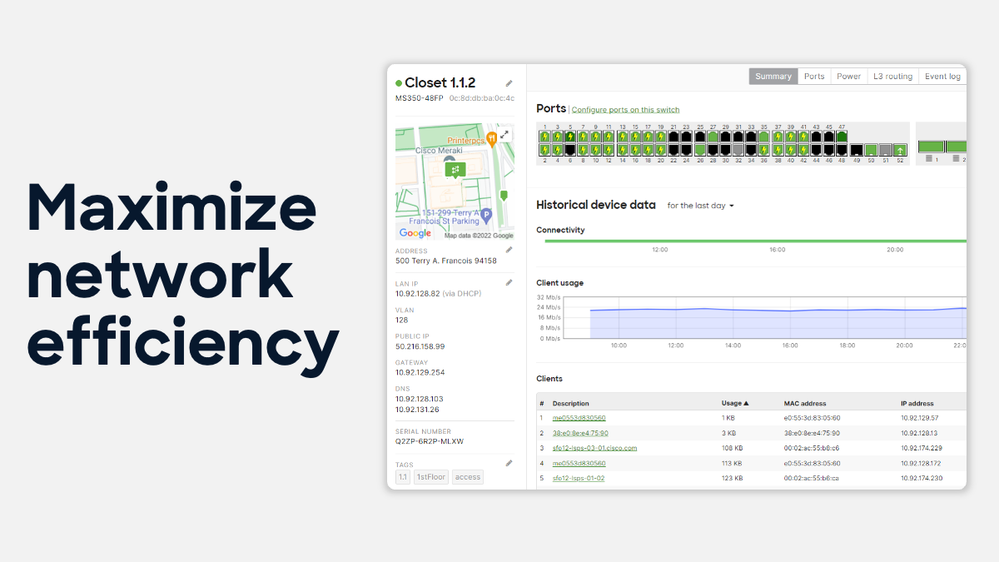Go to the Power tab

(848, 76)
